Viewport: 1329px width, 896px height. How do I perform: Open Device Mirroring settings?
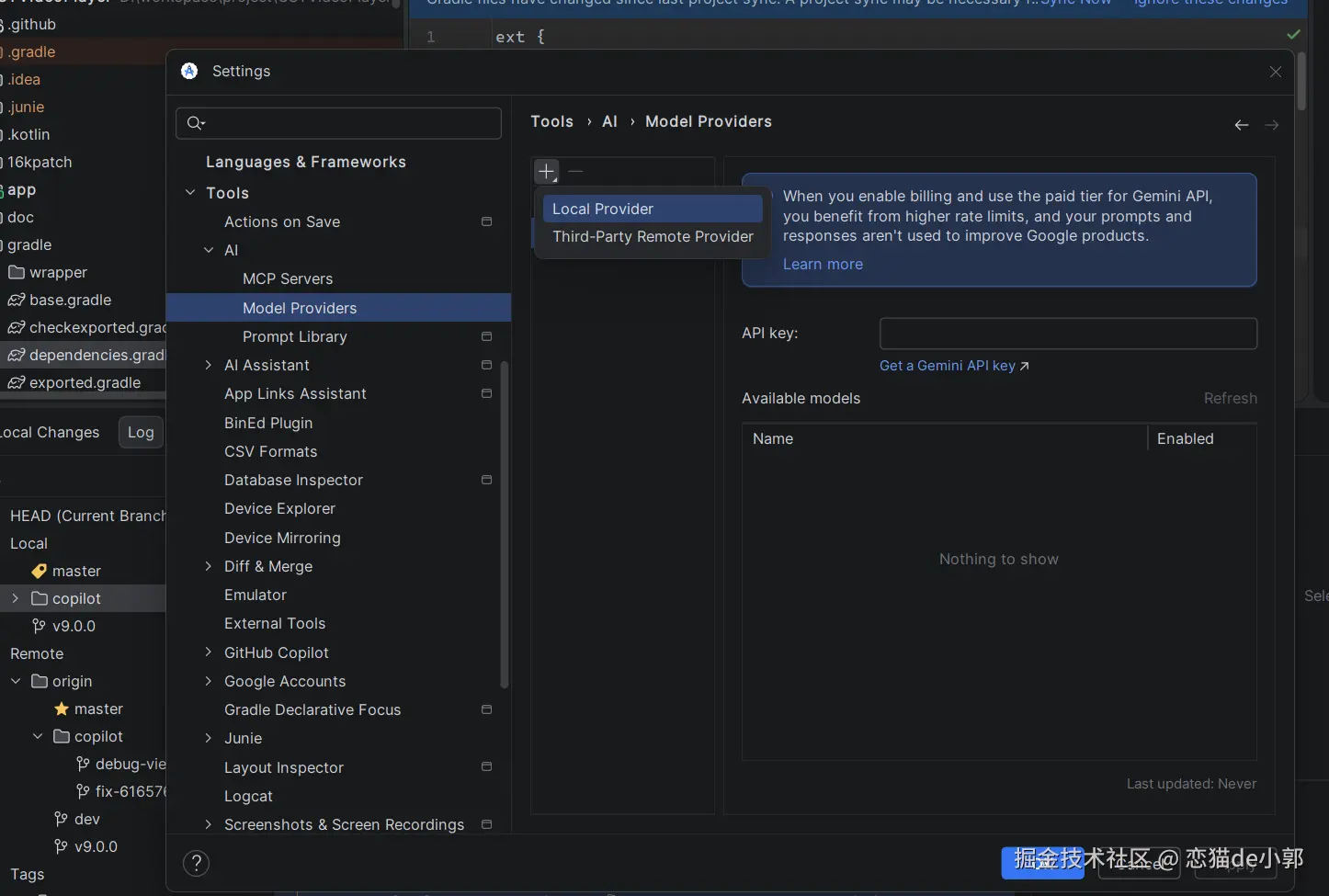[282, 538]
